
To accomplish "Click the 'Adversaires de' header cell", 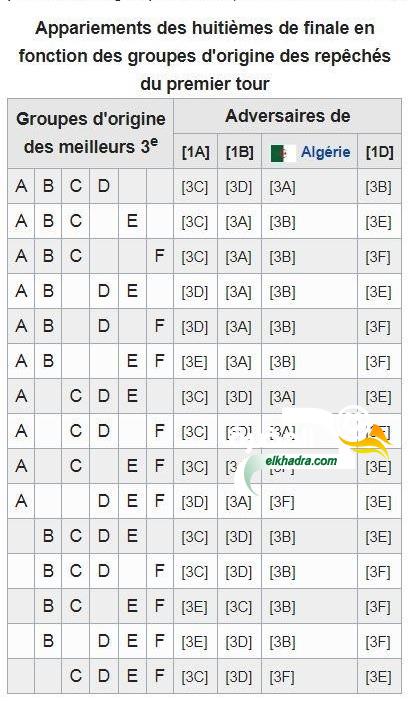I will pos(287,116).
